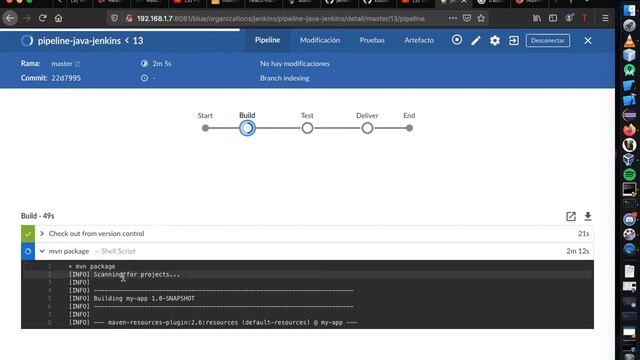Screen dimensions: 640x360
Task: Click the running status icon beside pipeline name
Action: tap(27, 40)
